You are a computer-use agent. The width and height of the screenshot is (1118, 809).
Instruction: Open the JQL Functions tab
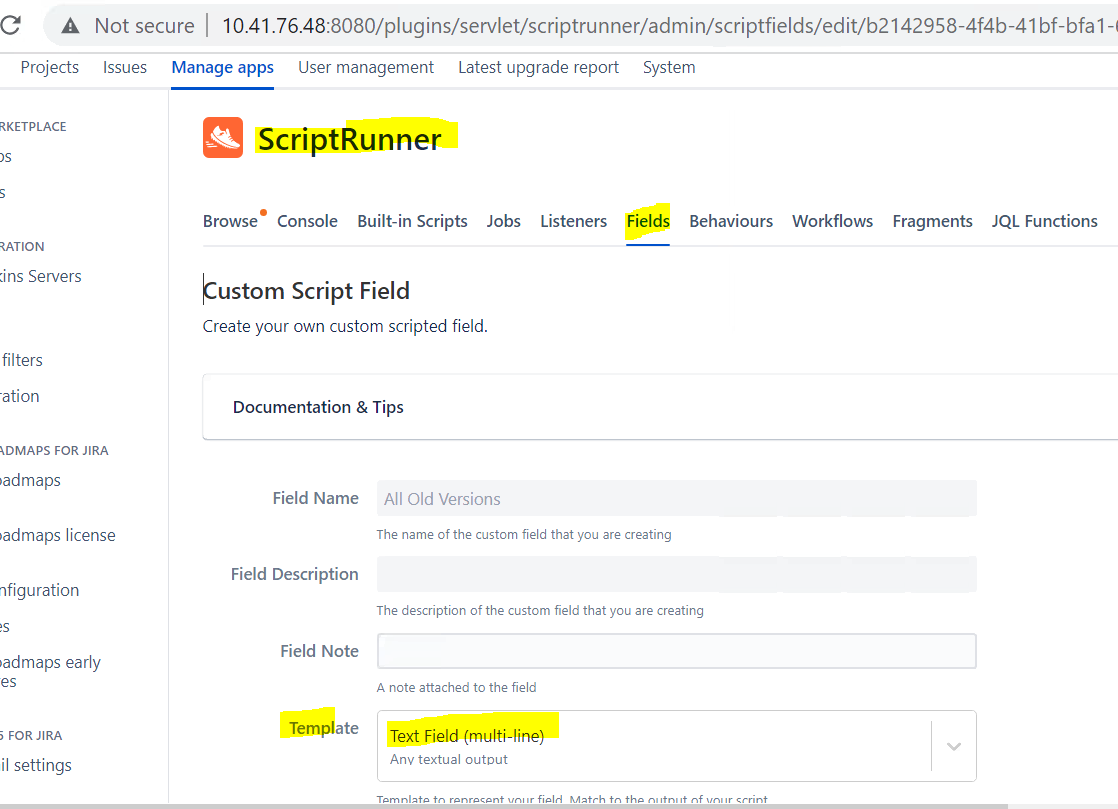point(1044,221)
